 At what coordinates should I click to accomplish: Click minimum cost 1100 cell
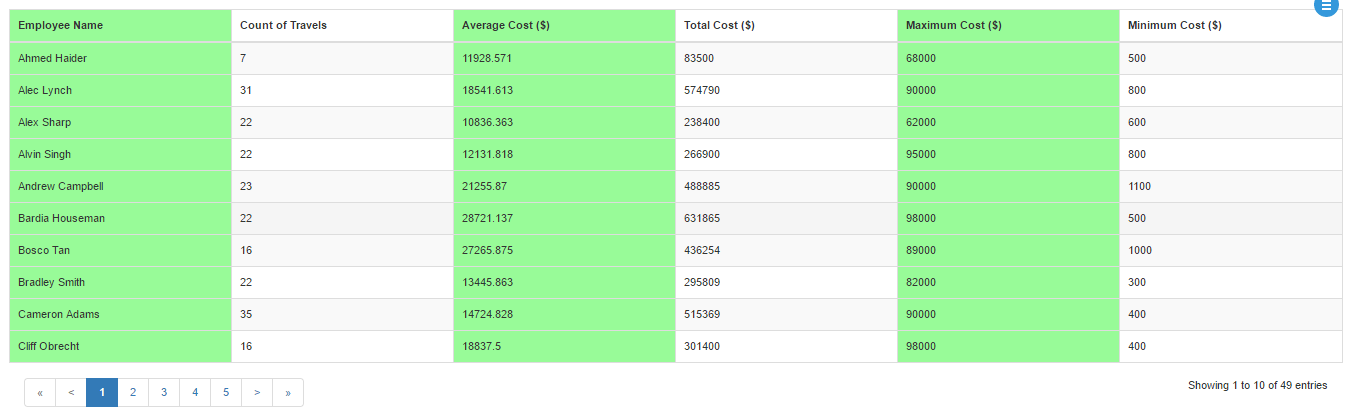point(1231,187)
